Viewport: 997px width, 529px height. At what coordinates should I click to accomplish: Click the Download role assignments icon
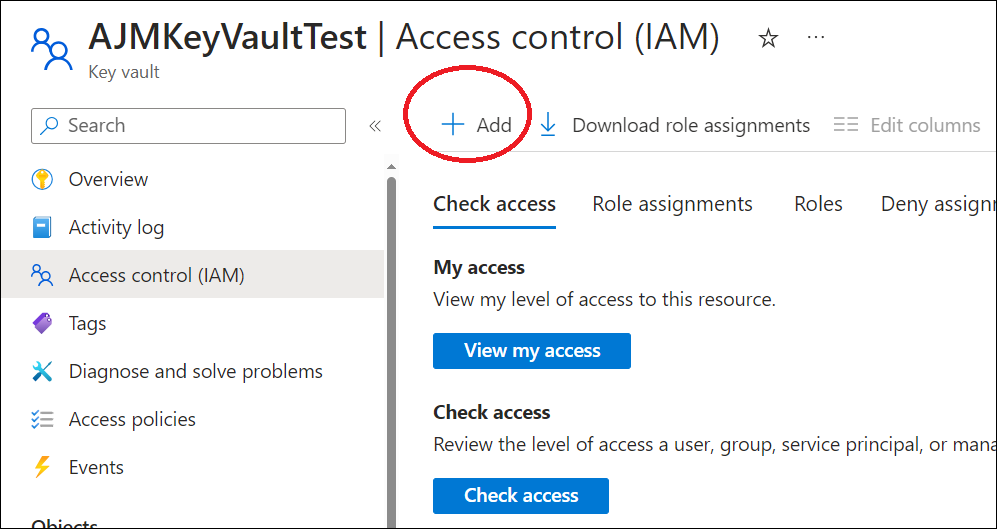pos(548,125)
